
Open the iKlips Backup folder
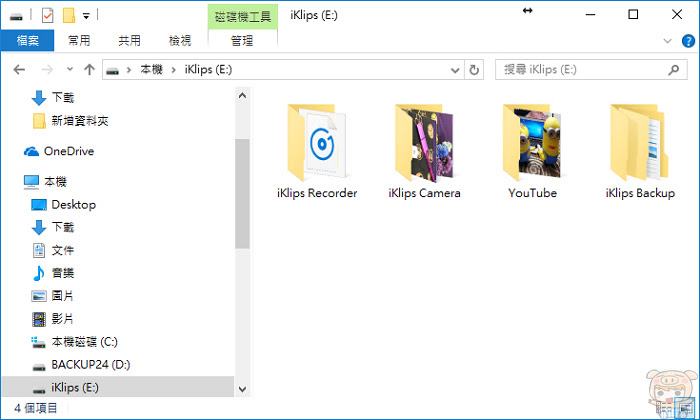point(640,152)
